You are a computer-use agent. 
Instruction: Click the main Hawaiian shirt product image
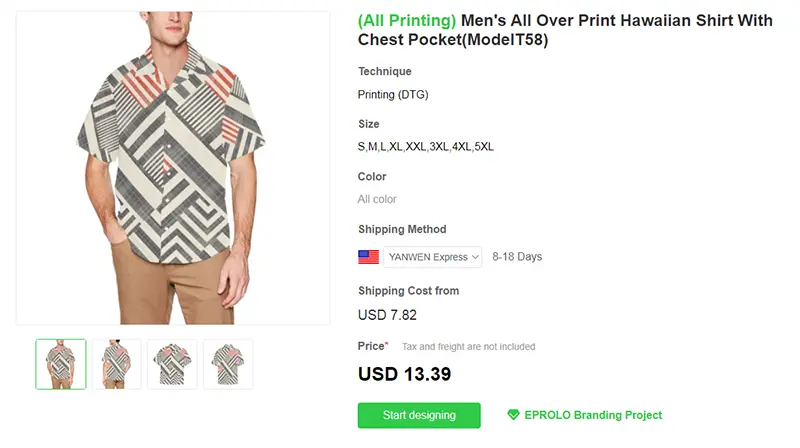click(173, 168)
